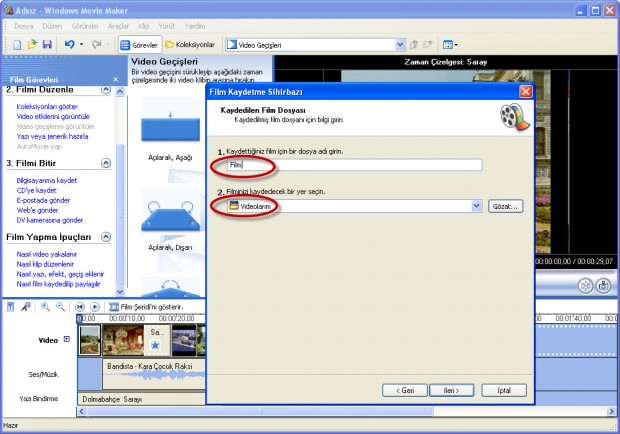Click the new collection folder icon
Viewport: 620px width, 434px height.
[427, 45]
